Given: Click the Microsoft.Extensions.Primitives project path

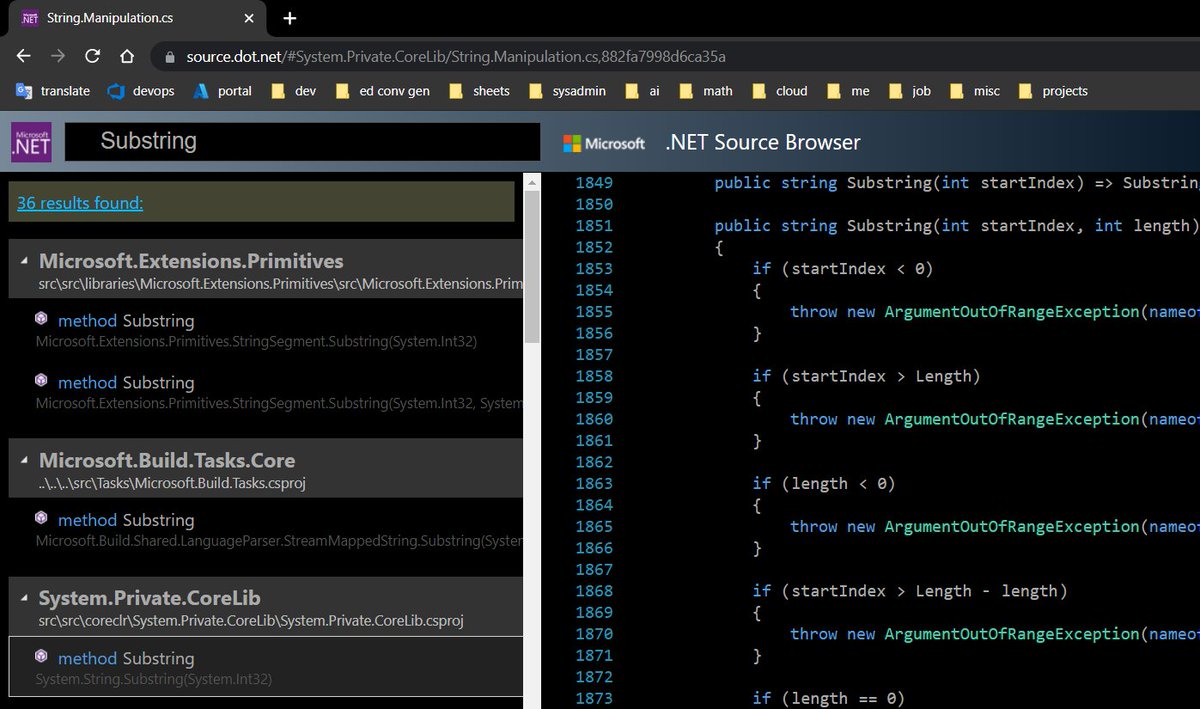Looking at the screenshot, I should coord(280,284).
